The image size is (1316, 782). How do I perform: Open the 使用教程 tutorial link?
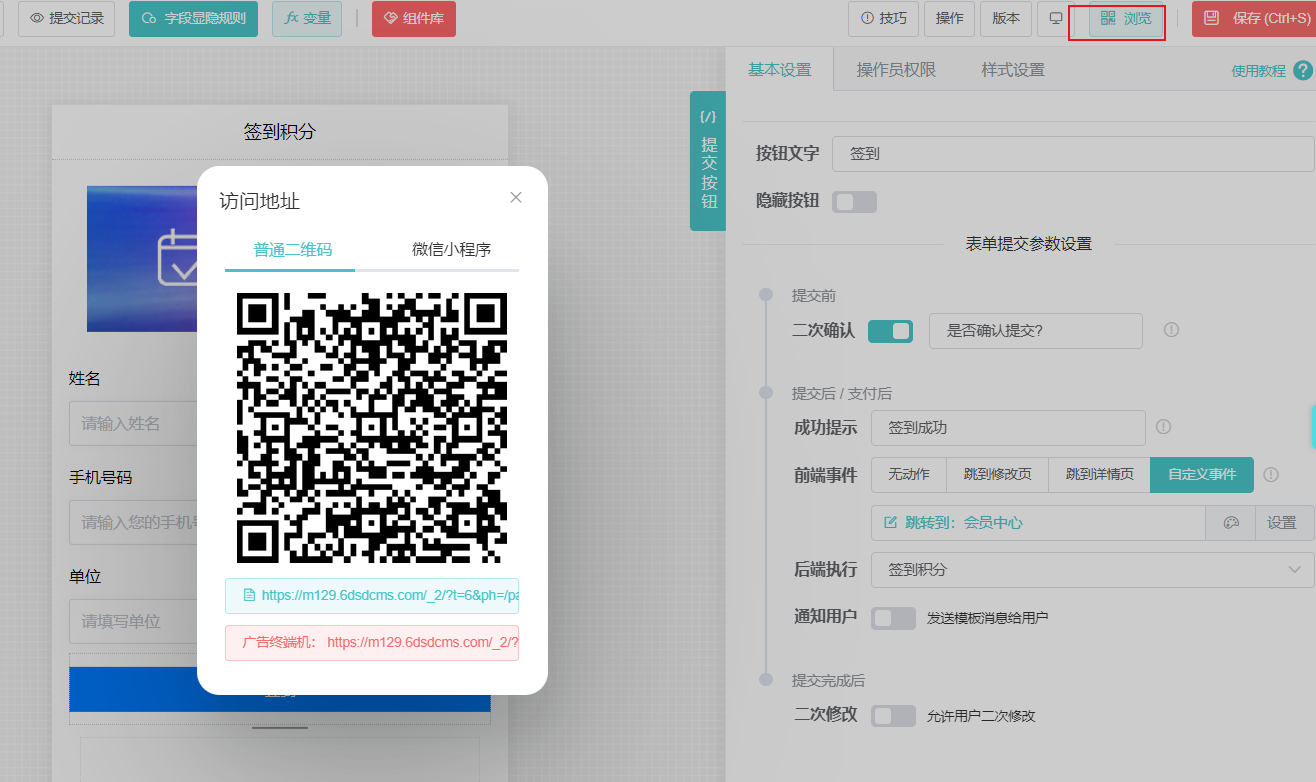pos(1258,71)
